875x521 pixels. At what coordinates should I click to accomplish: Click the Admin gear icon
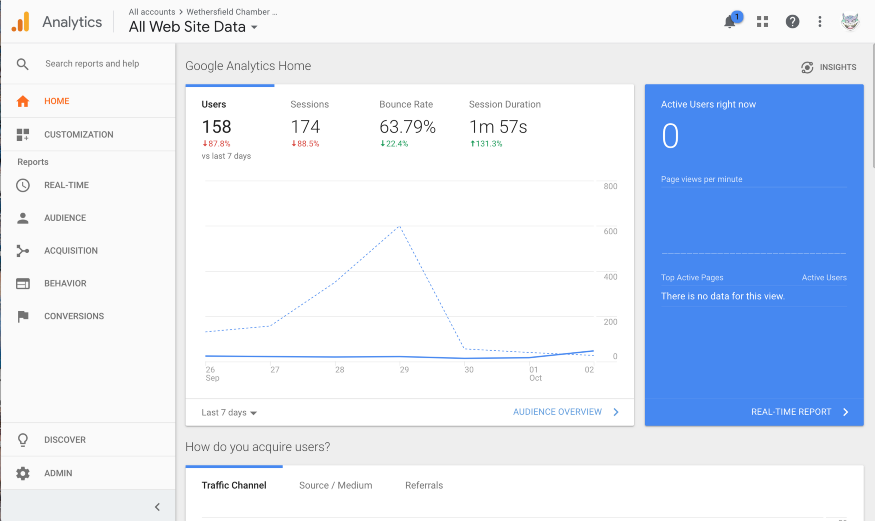coord(23,474)
